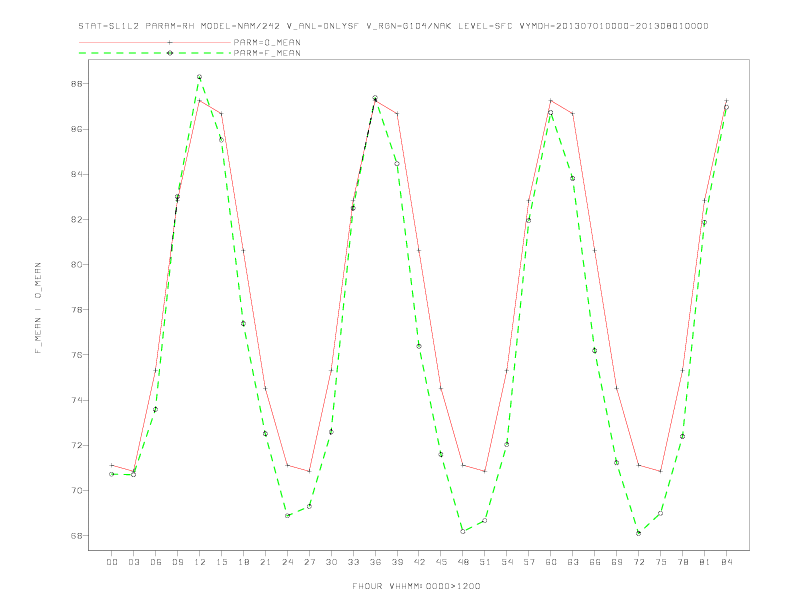Click the x-axis tick label 15

[221, 562]
